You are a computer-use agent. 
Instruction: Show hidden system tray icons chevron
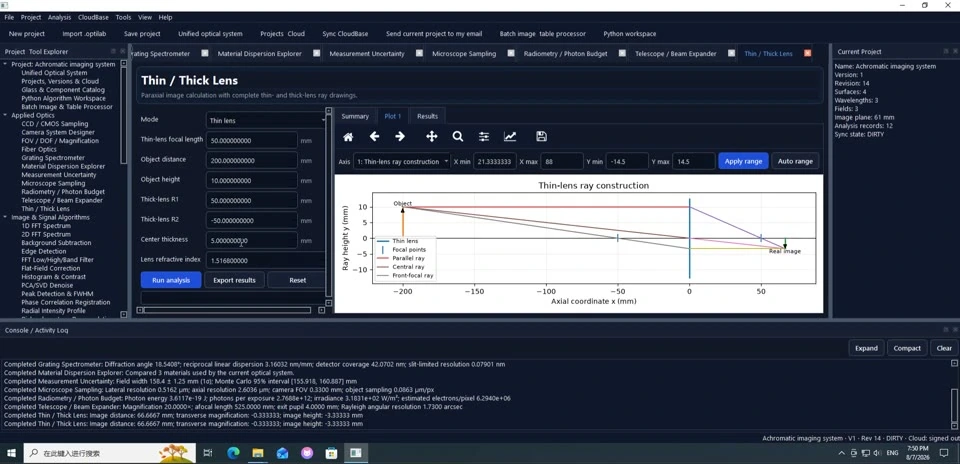tap(842, 453)
